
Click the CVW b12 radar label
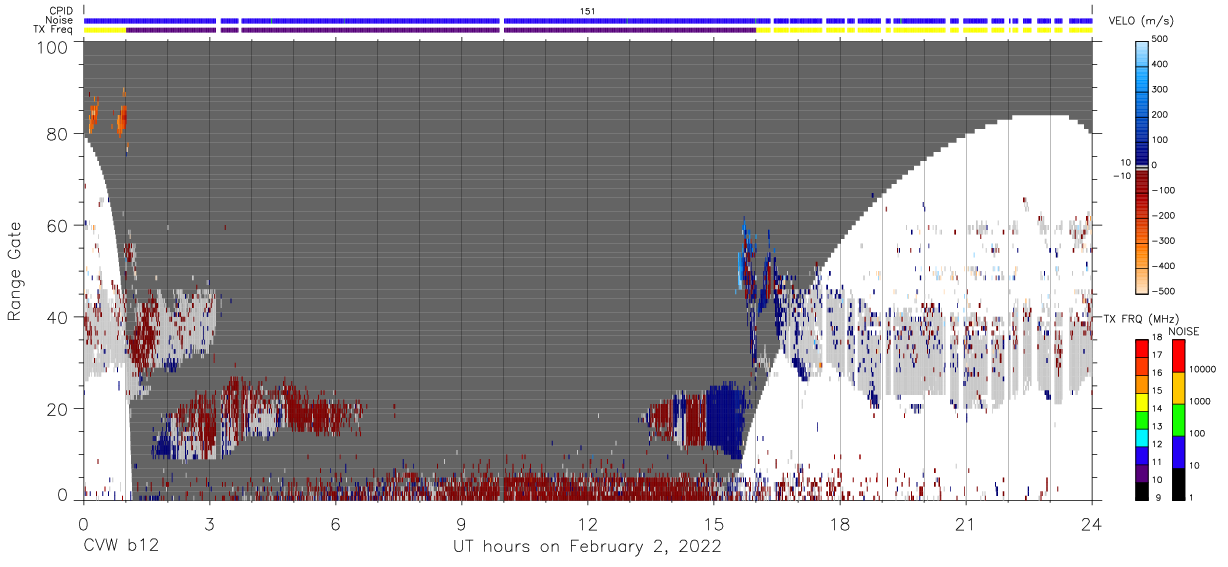click(121, 546)
